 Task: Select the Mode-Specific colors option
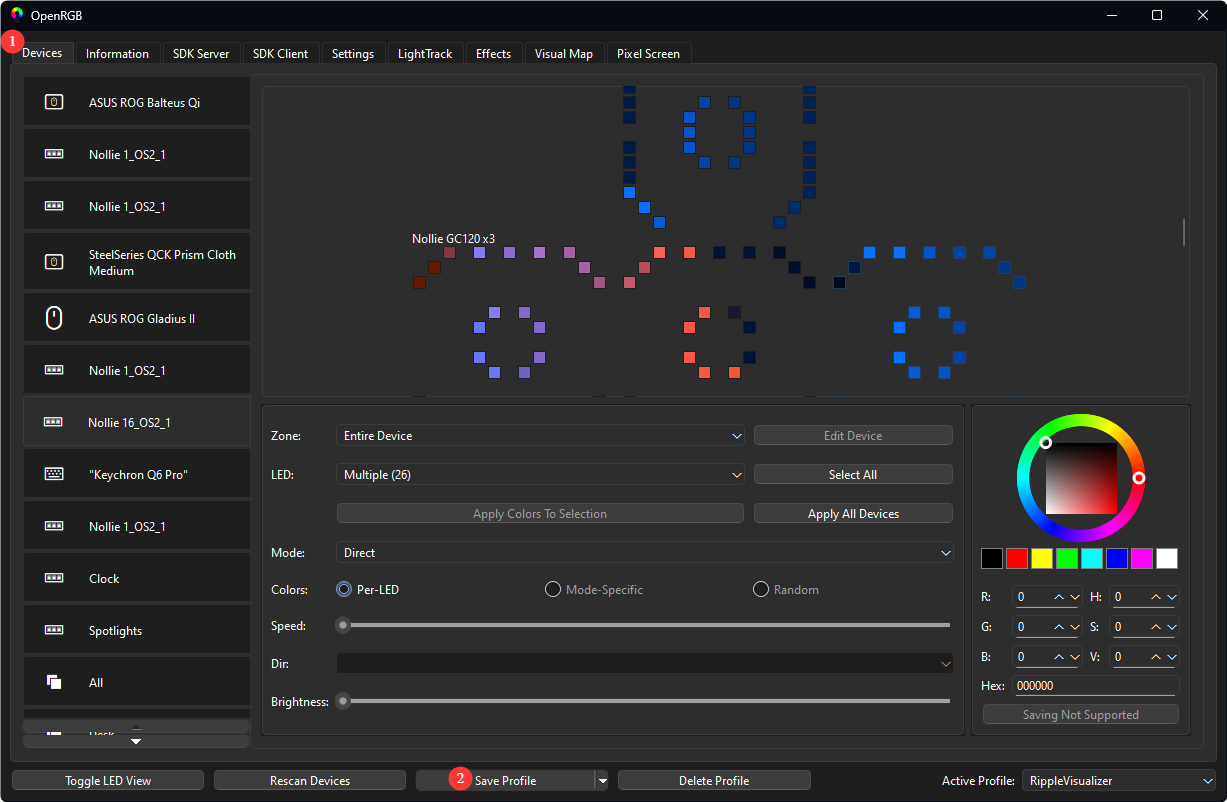(594, 590)
